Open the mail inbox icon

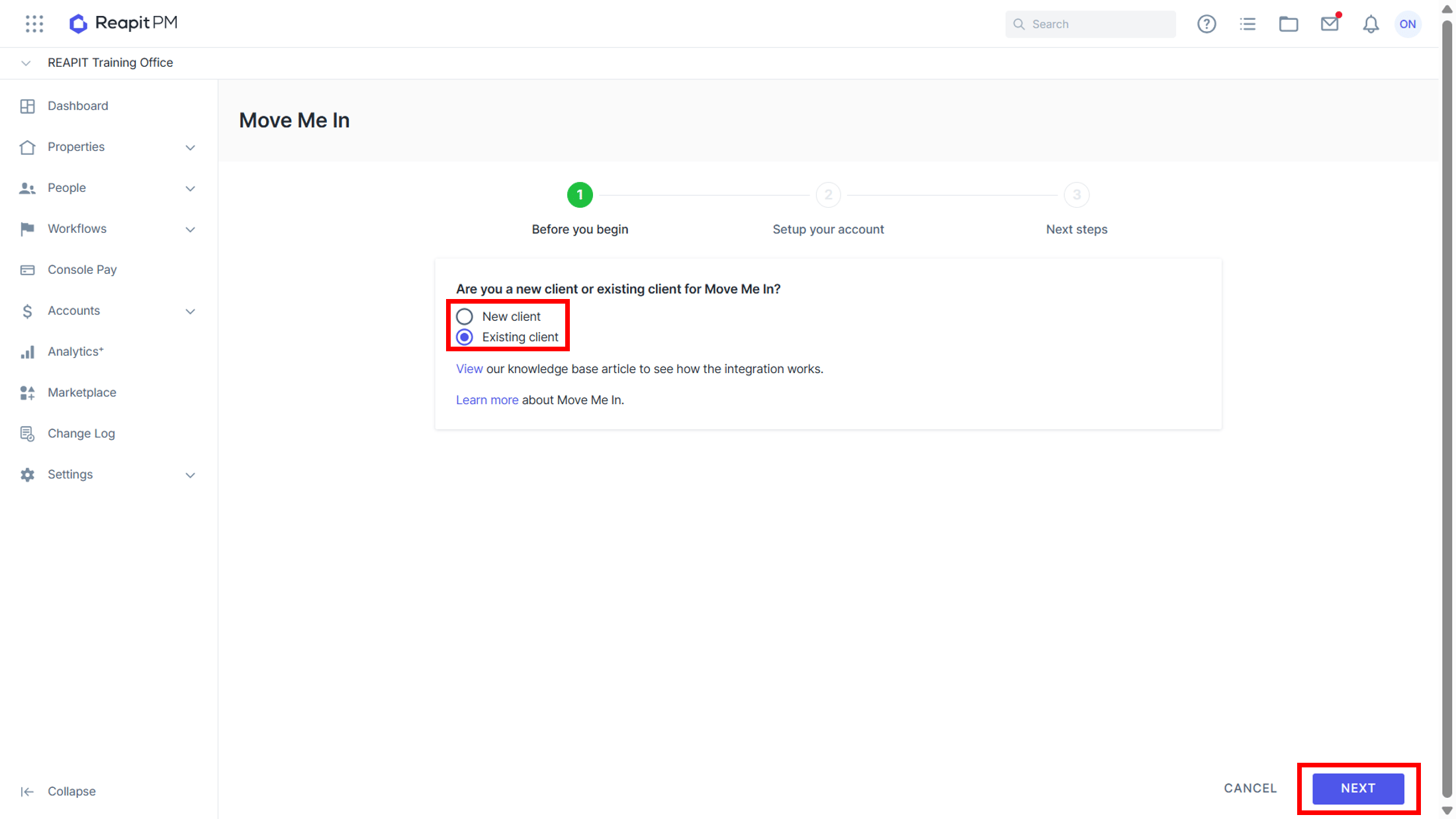click(x=1330, y=24)
